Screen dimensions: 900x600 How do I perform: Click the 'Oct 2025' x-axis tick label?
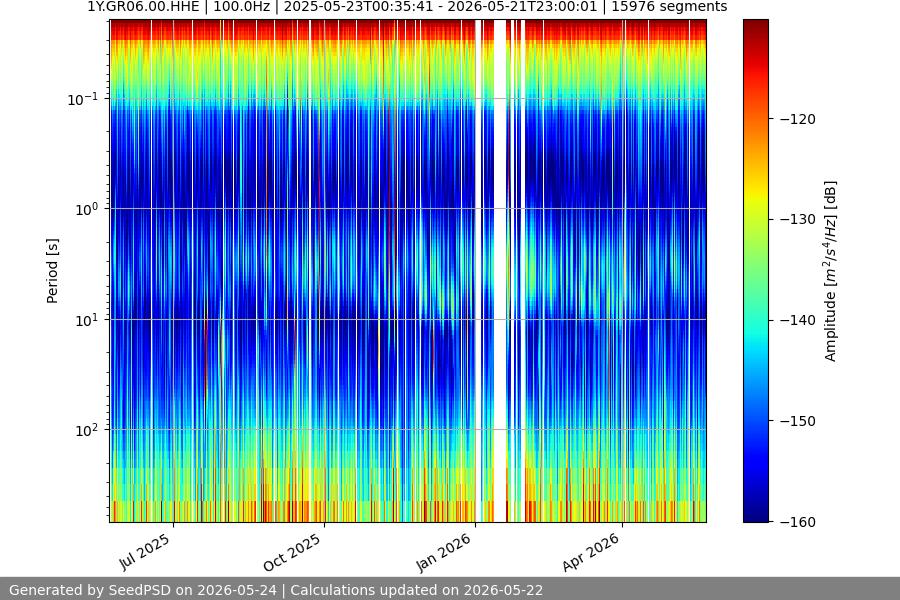(x=292, y=552)
